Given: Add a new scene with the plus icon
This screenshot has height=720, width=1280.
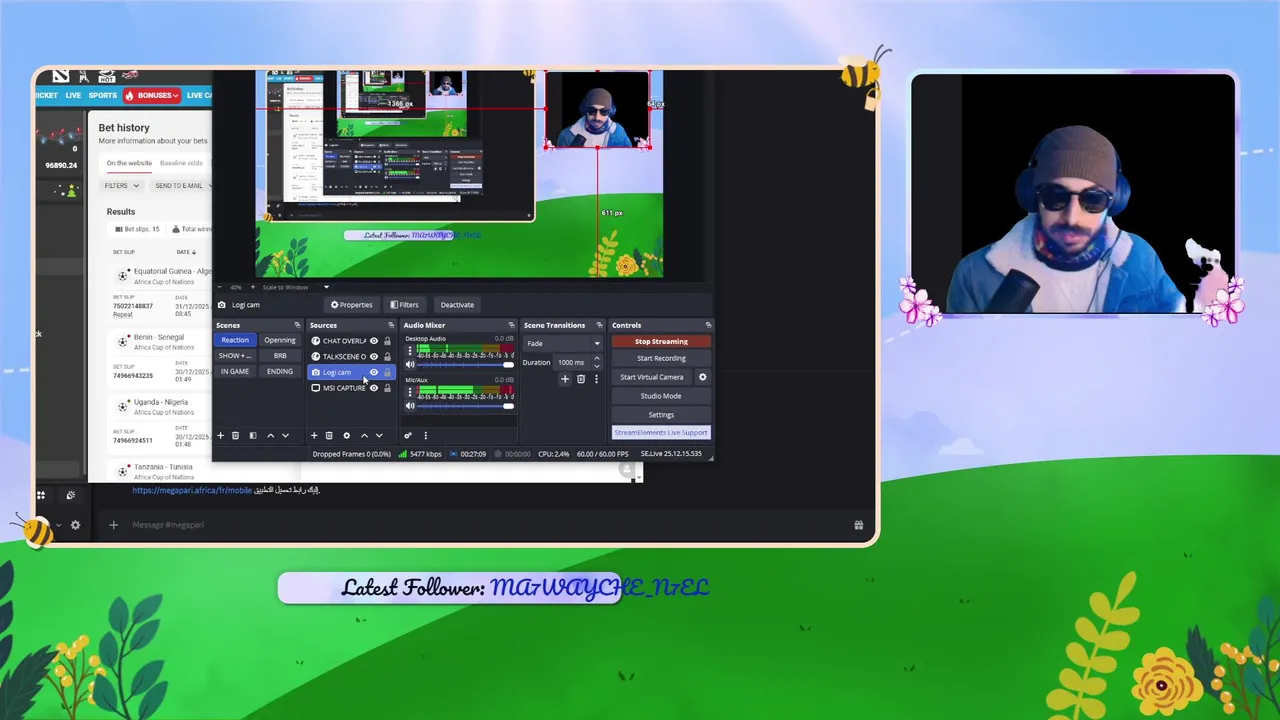Looking at the screenshot, I should [220, 435].
